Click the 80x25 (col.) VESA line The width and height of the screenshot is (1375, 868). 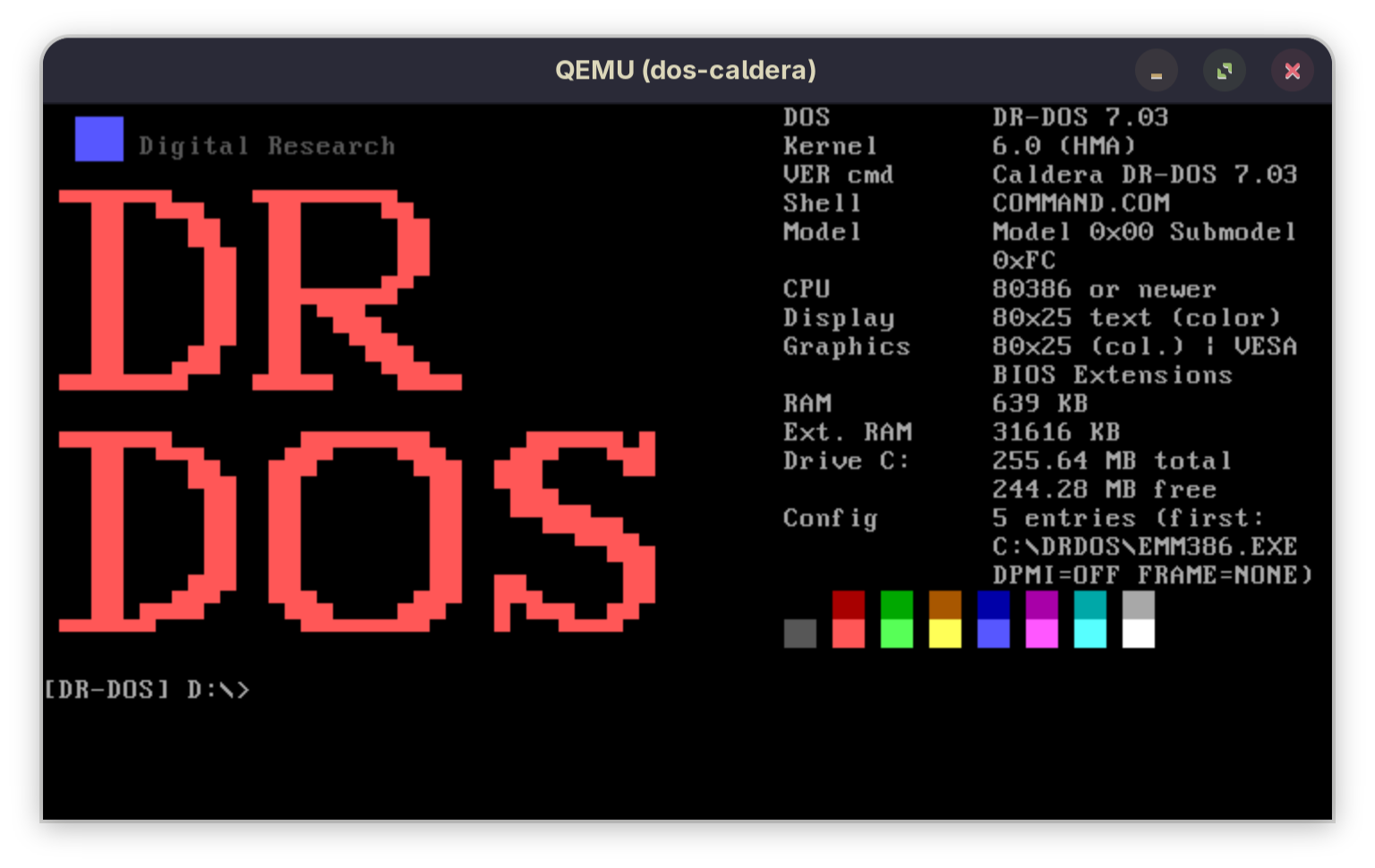pyautogui.click(x=1145, y=346)
